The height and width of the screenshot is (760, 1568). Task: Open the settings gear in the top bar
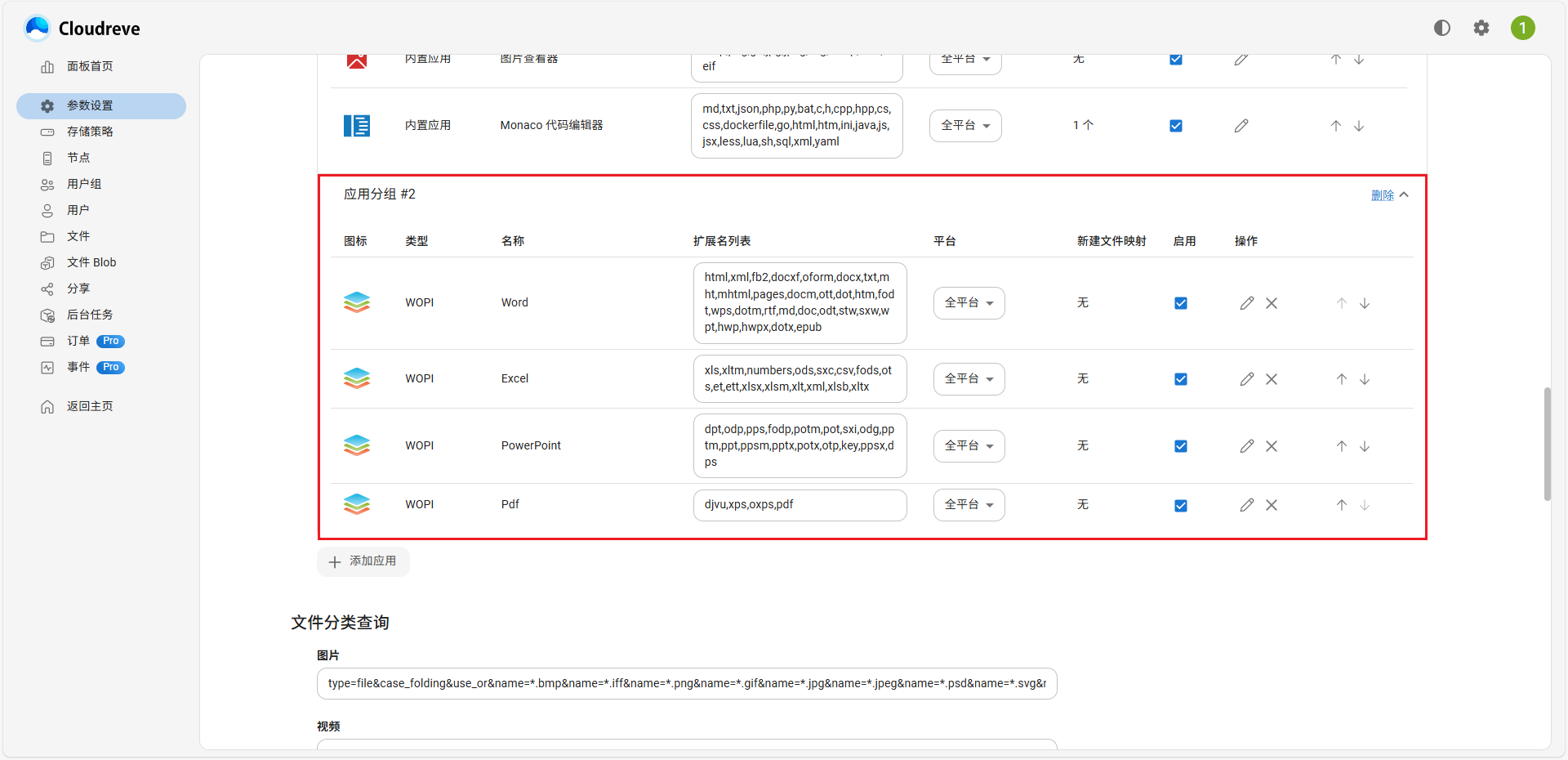tap(1481, 27)
